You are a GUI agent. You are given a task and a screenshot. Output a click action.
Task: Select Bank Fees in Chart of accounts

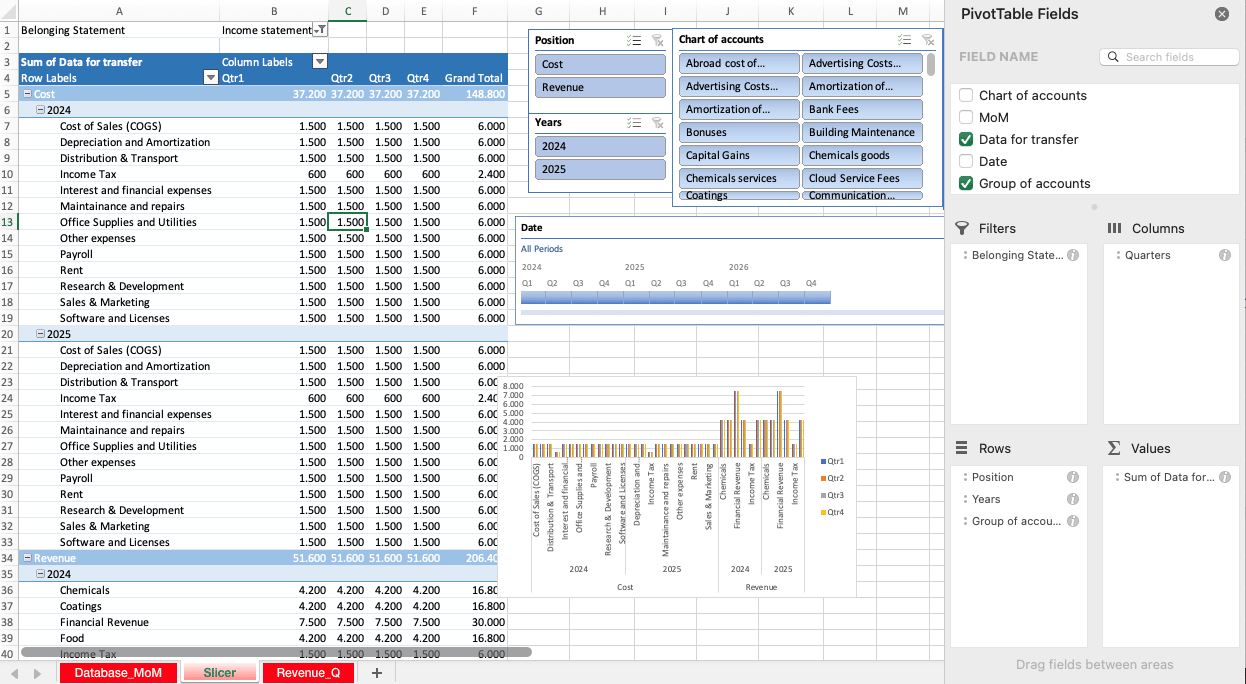coord(861,109)
